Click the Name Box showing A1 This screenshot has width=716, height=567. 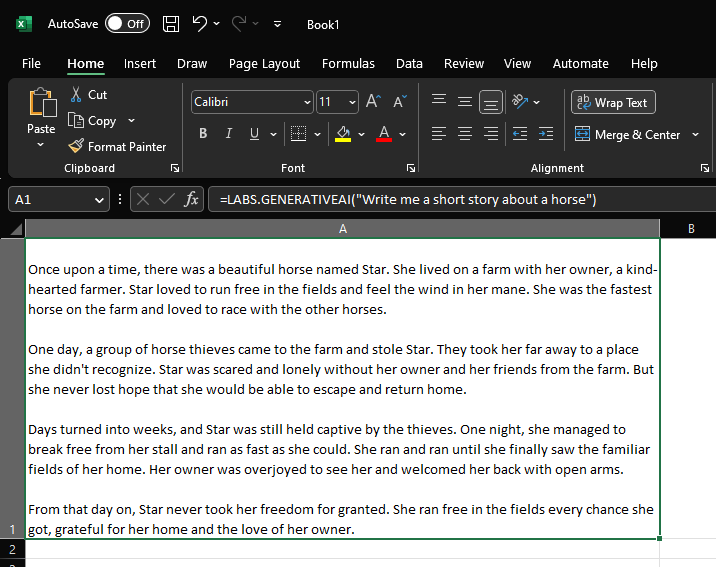click(x=59, y=200)
